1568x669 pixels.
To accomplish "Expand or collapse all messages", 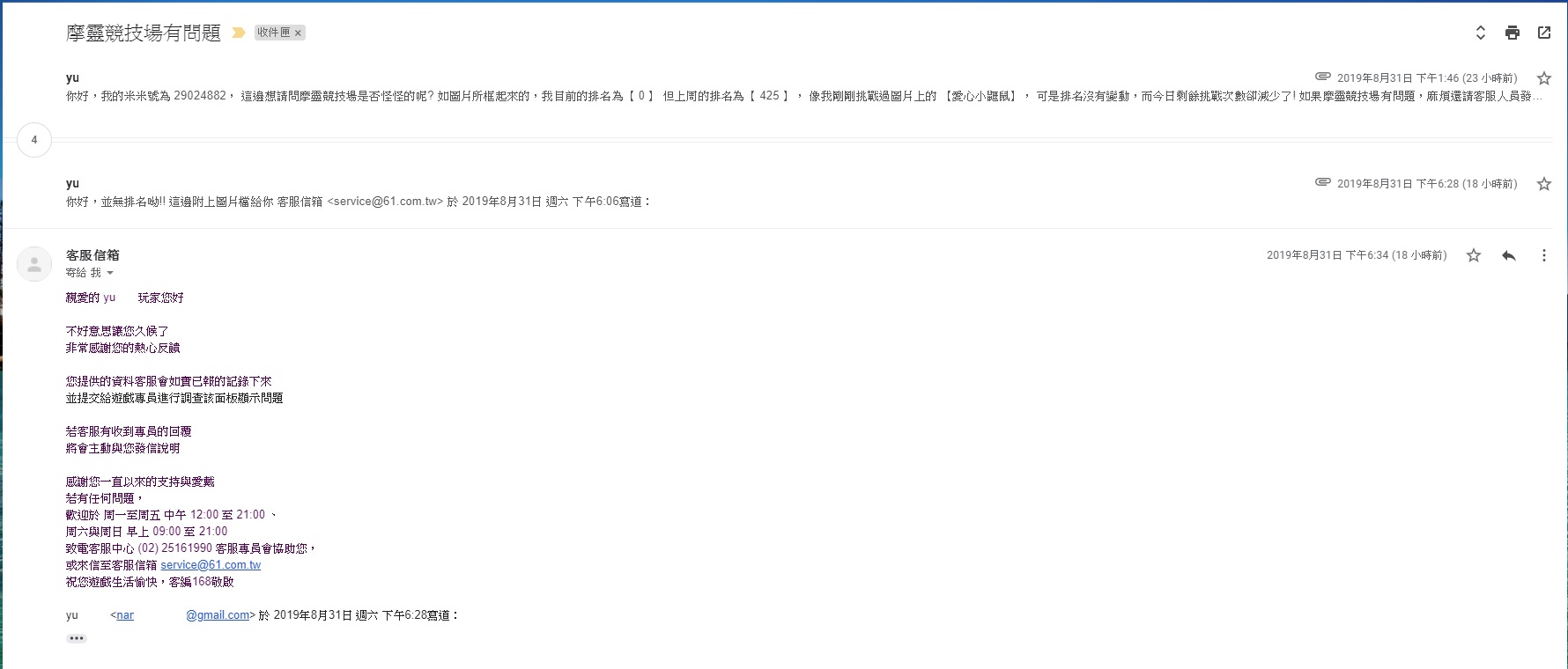I will [1481, 33].
